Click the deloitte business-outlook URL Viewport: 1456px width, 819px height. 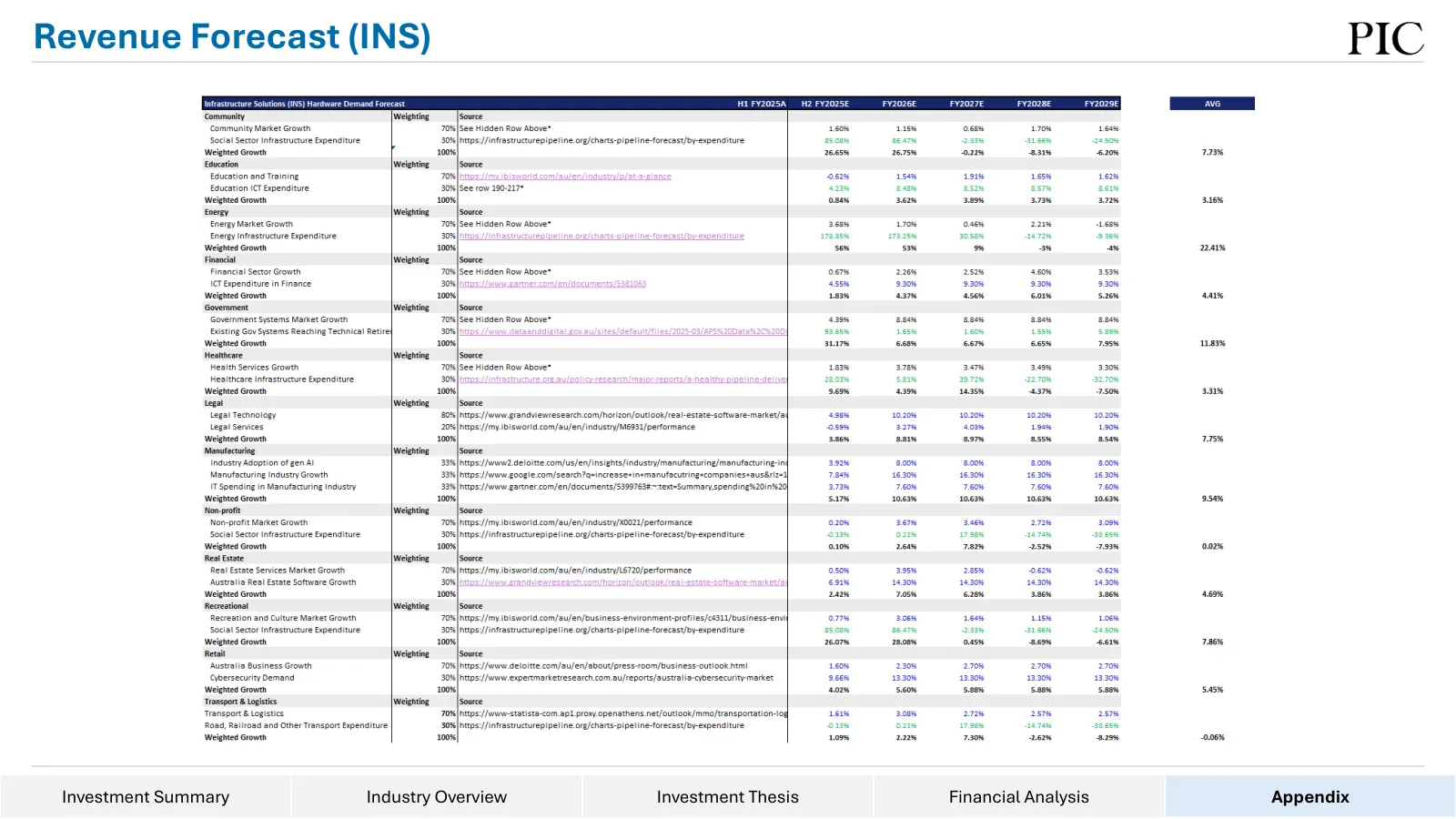pyautogui.click(x=603, y=666)
